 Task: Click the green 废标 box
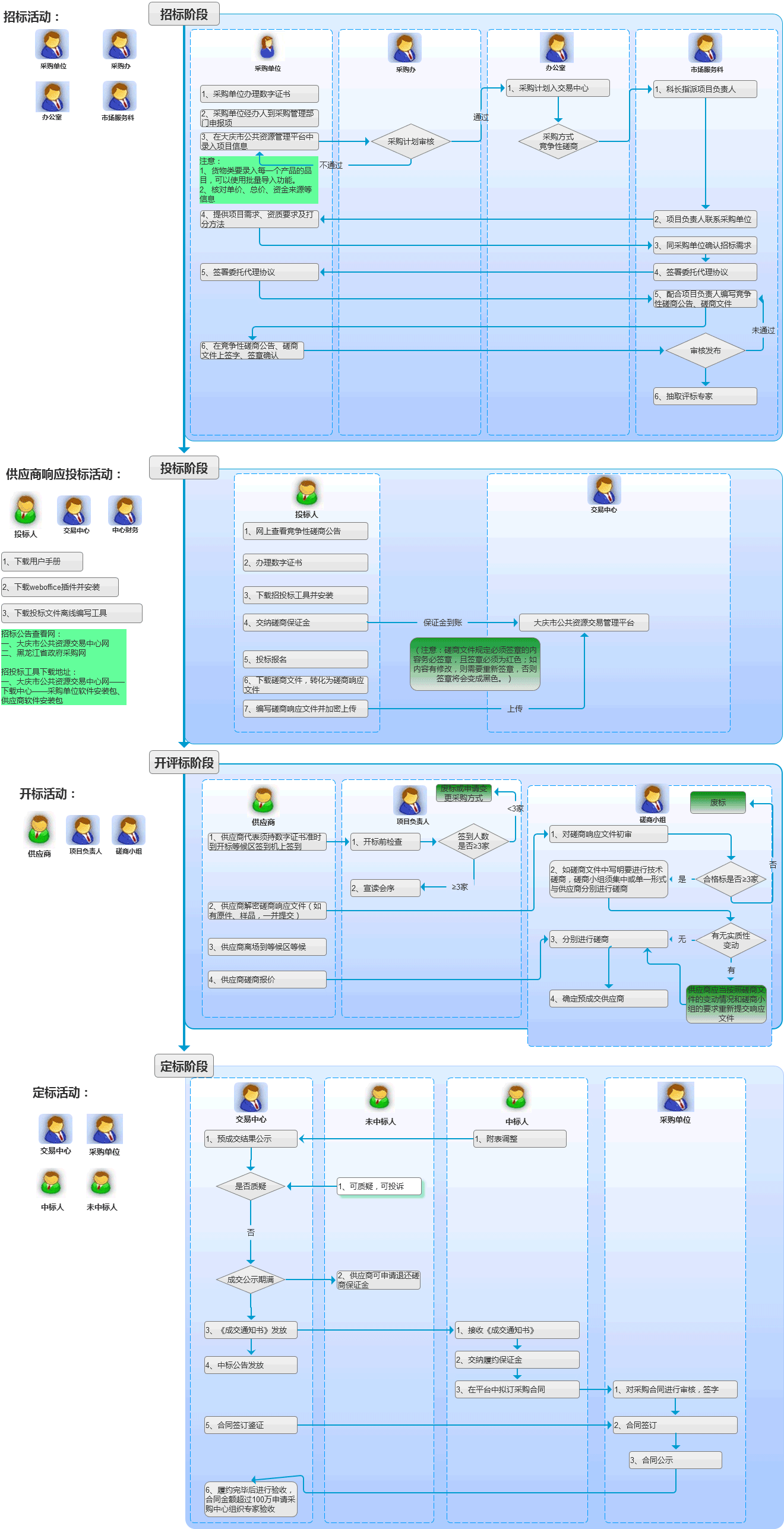coord(717,803)
